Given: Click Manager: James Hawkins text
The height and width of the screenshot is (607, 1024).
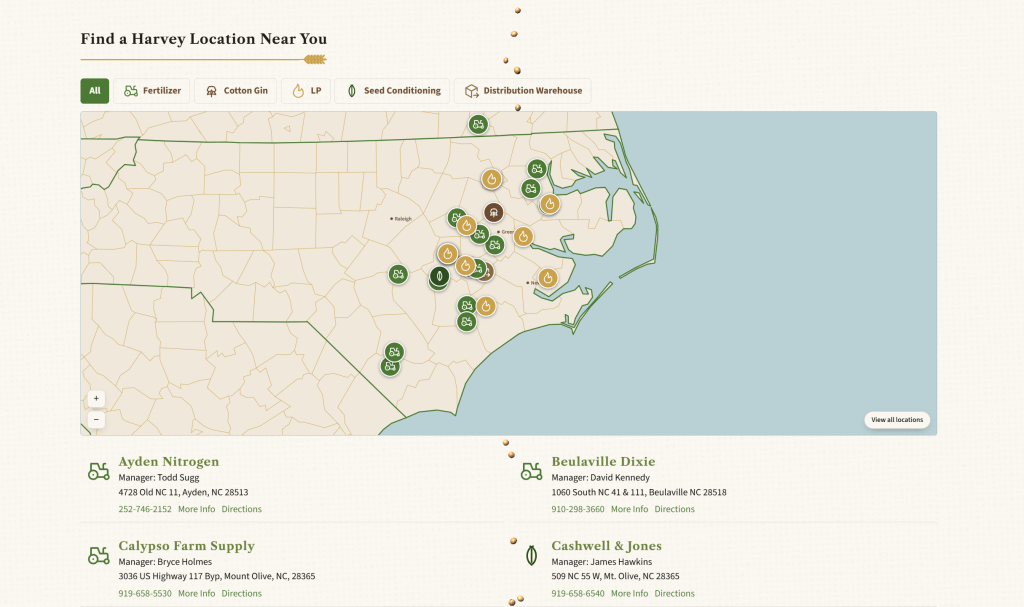Looking at the screenshot, I should pos(601,562).
